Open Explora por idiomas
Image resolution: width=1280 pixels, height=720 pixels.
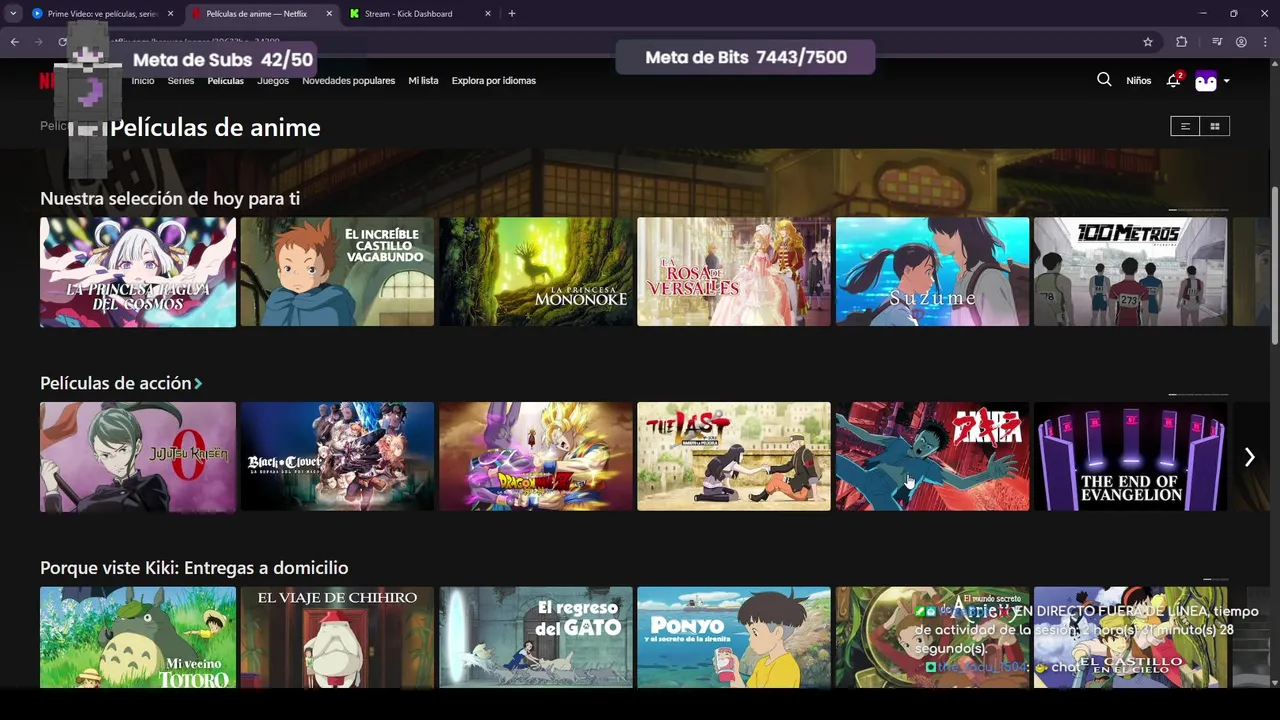(494, 81)
